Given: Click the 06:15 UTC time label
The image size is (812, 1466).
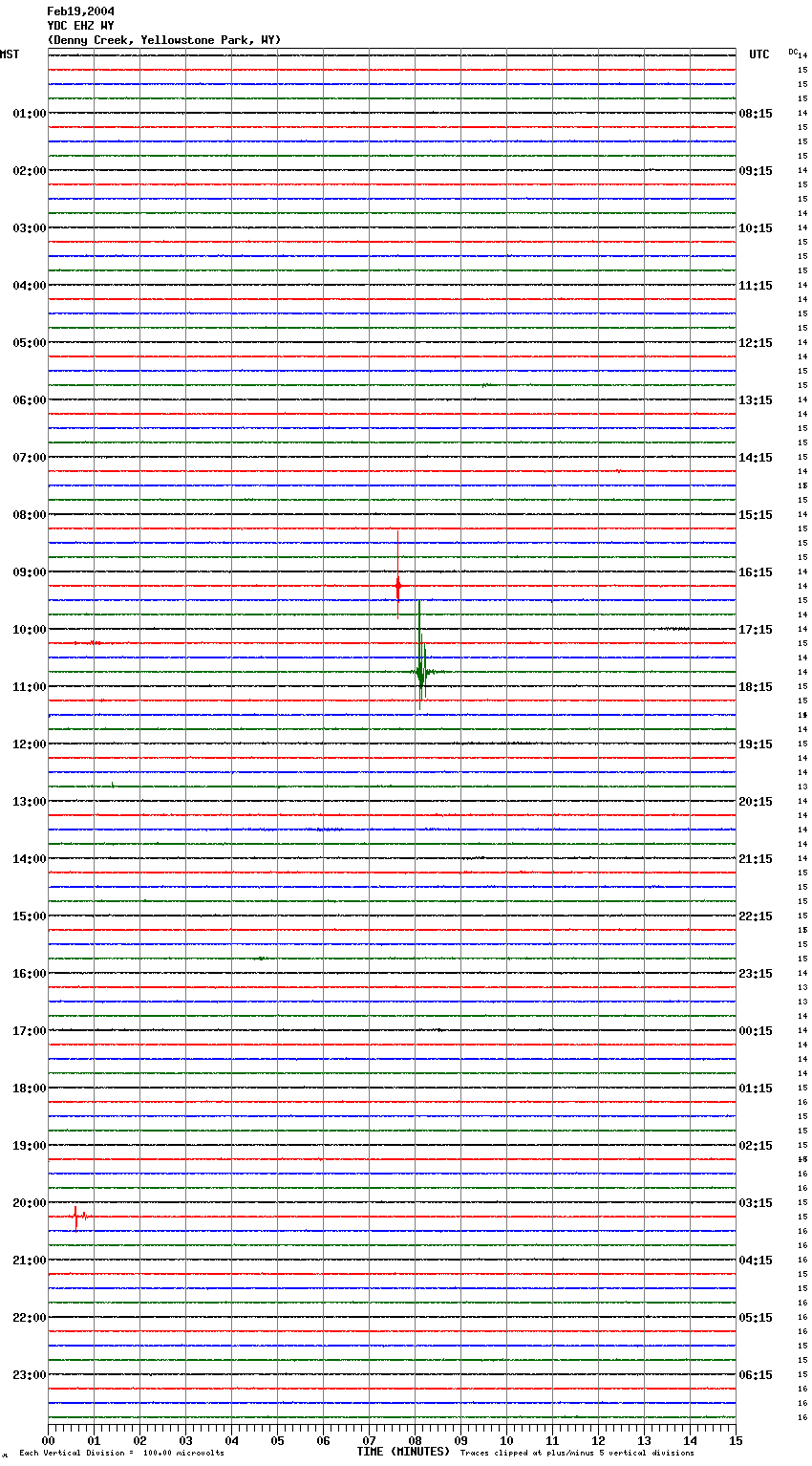Looking at the screenshot, I should [756, 1375].
